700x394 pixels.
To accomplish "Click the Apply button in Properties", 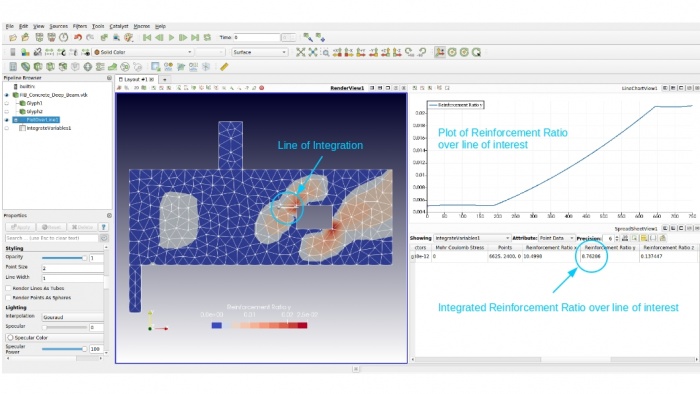I will coord(20,227).
